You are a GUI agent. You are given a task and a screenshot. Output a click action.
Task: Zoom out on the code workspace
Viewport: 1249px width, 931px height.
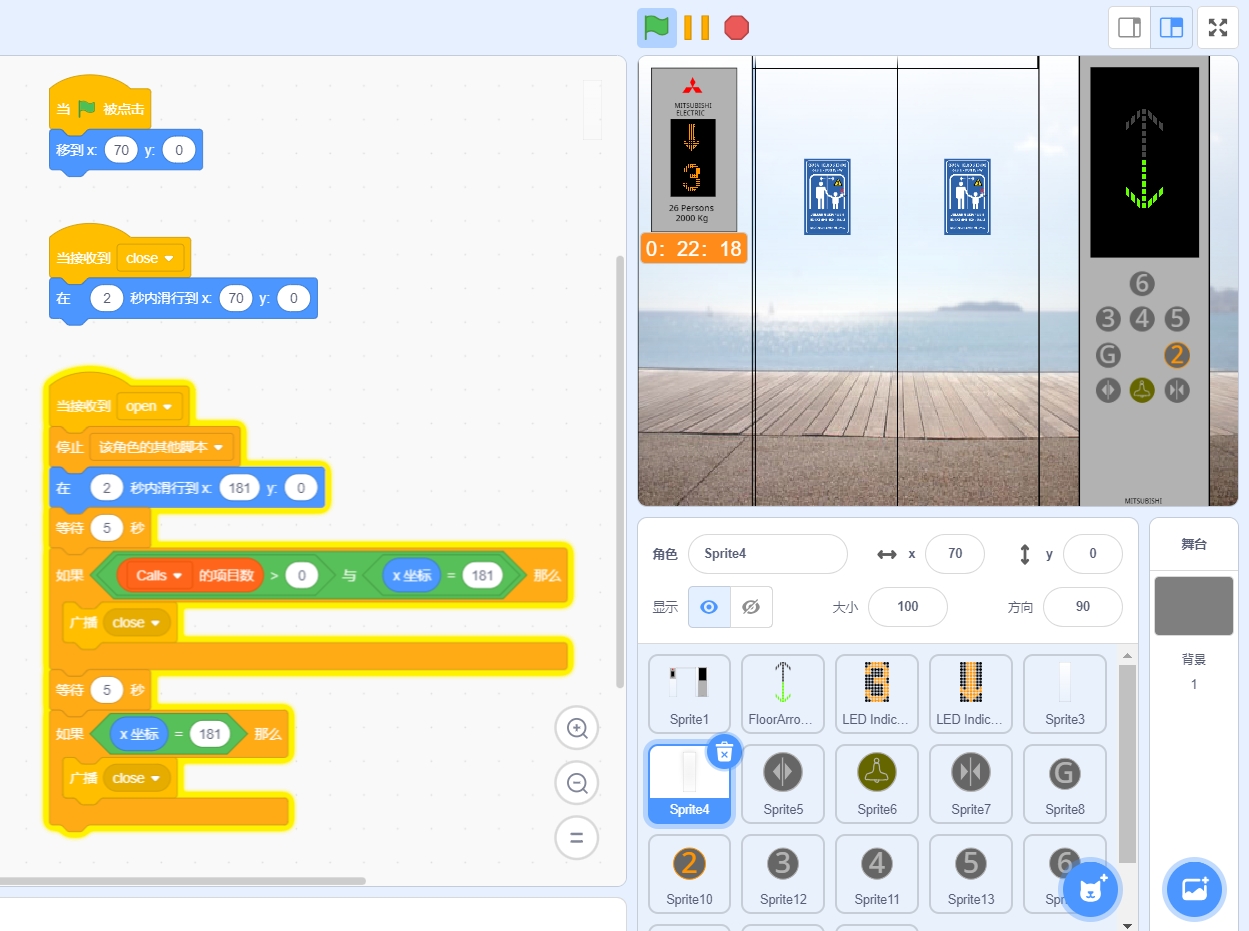(577, 783)
